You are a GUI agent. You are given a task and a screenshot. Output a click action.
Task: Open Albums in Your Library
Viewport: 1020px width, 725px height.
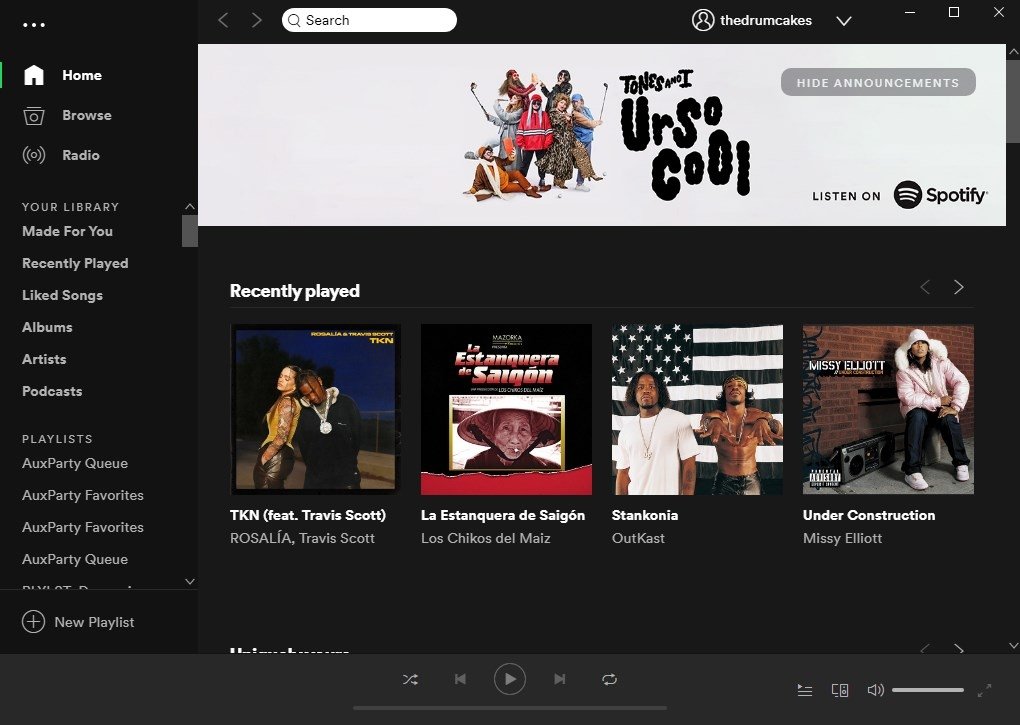[x=47, y=327]
